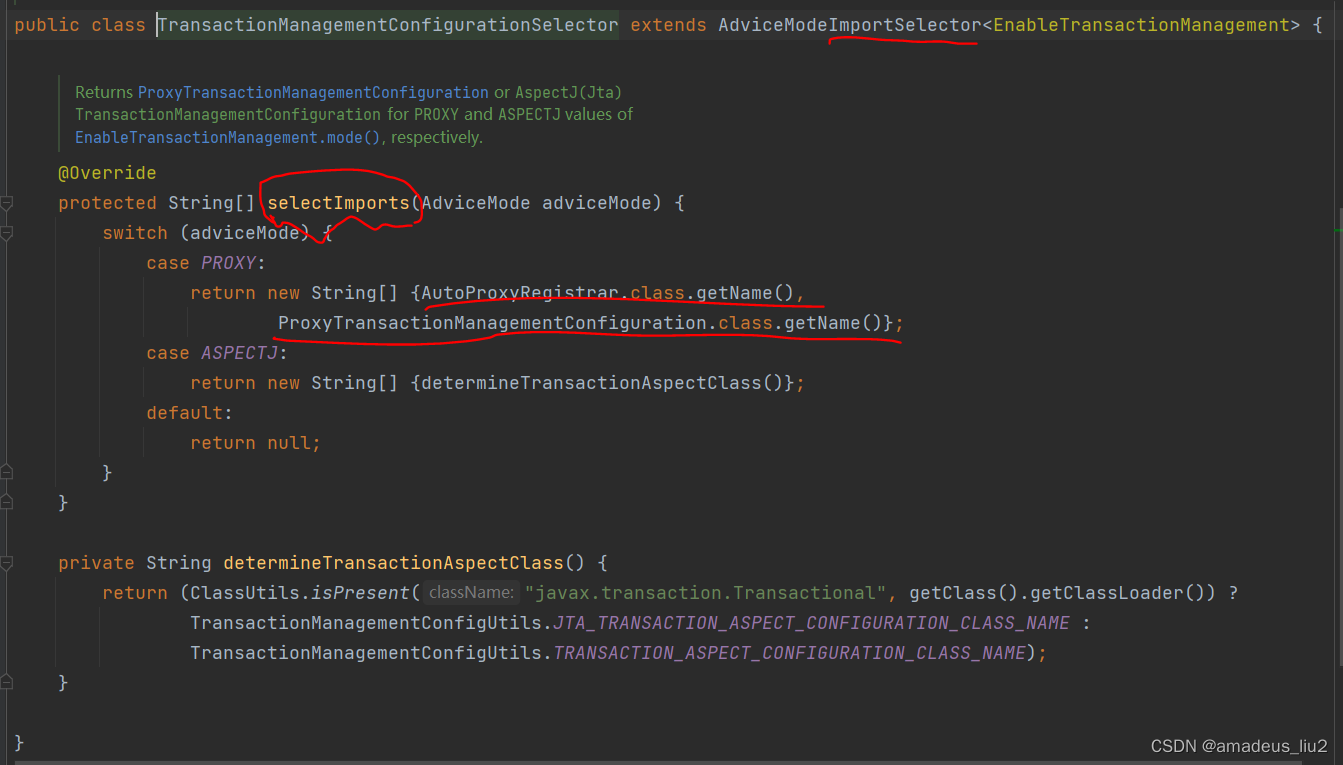Click the public keyword in class declaration
Image resolution: width=1343 pixels, height=765 pixels.
pos(47,25)
